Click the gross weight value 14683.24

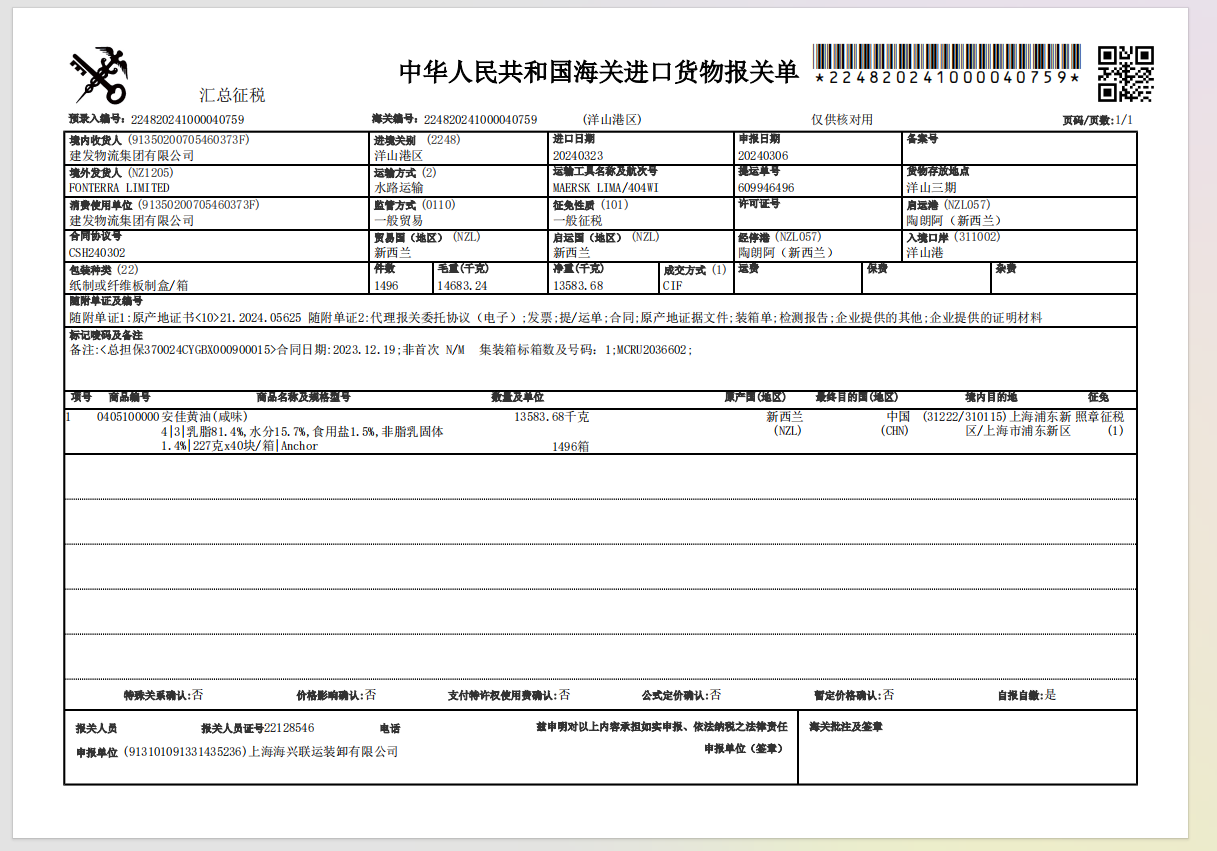click(x=462, y=286)
